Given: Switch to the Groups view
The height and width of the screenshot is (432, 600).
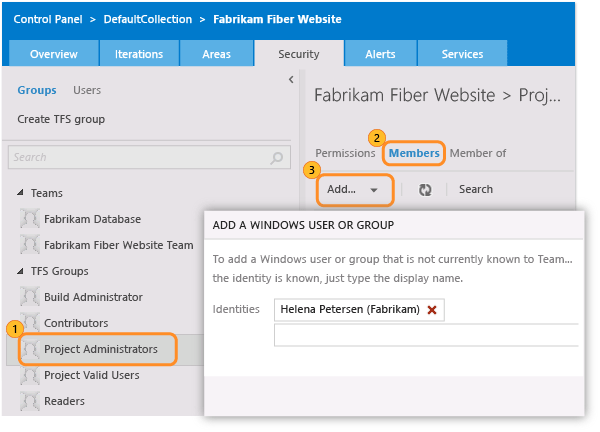Looking at the screenshot, I should pyautogui.click(x=37, y=90).
